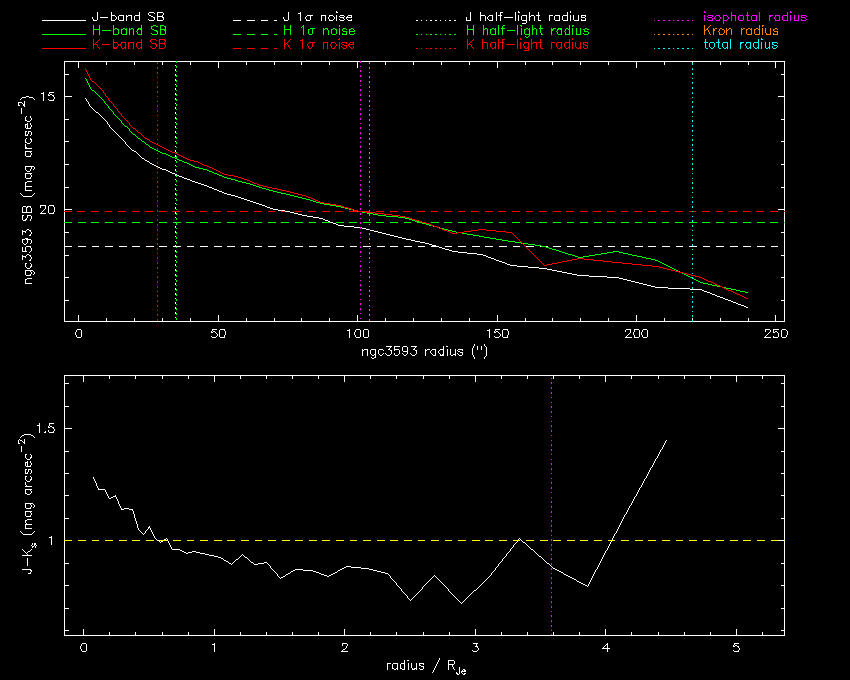The width and height of the screenshot is (850, 680).
Task: Click the "ngc3593 SB" y-axis label
Action: click(32, 192)
